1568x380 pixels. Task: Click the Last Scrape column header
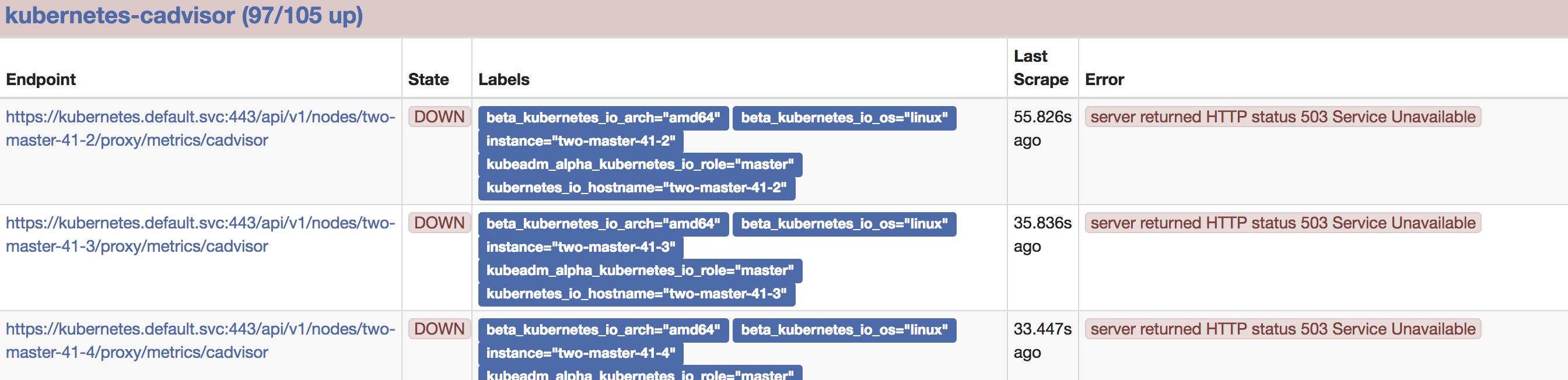coord(1041,68)
